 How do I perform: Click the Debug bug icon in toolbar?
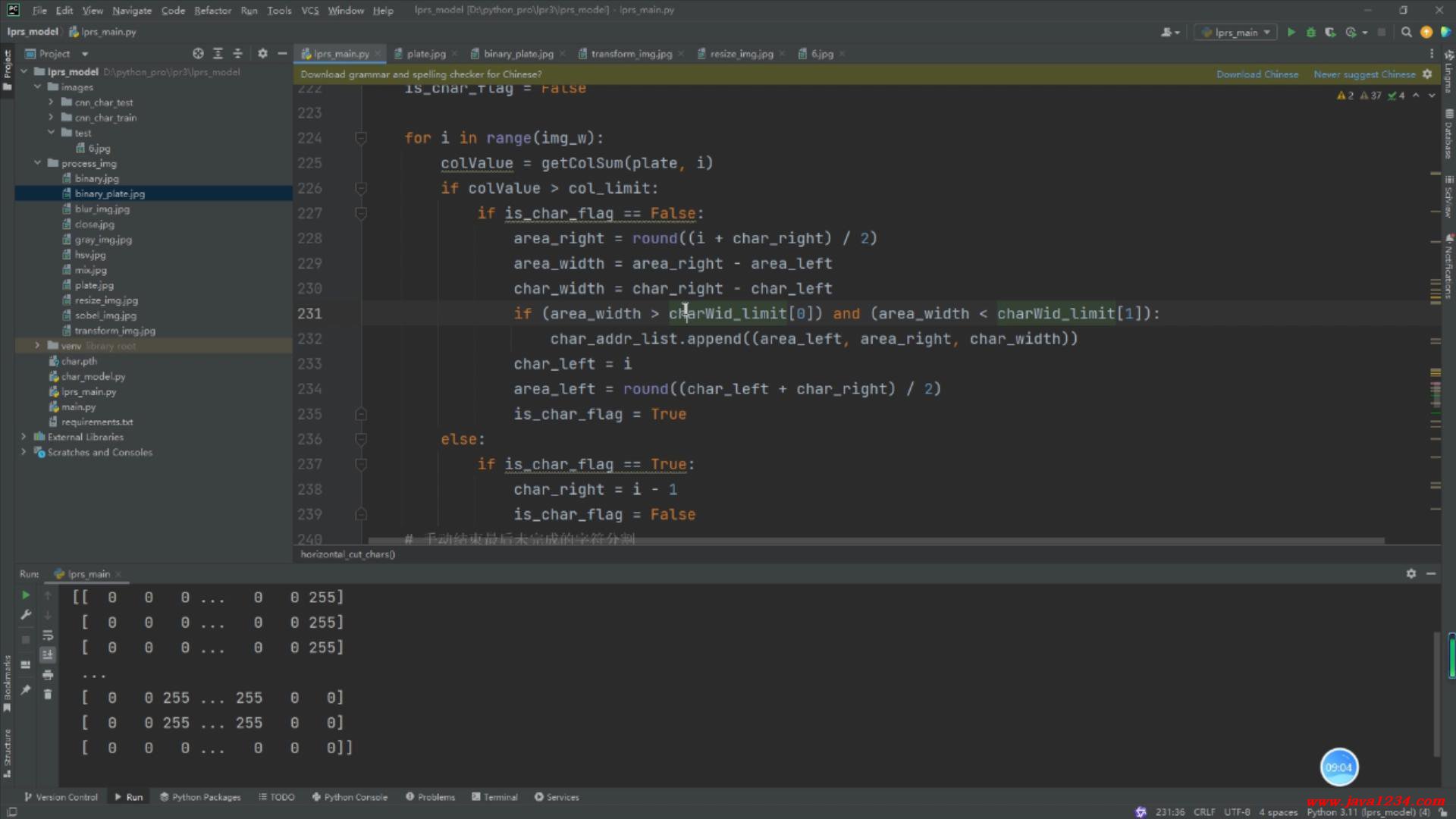(1310, 32)
